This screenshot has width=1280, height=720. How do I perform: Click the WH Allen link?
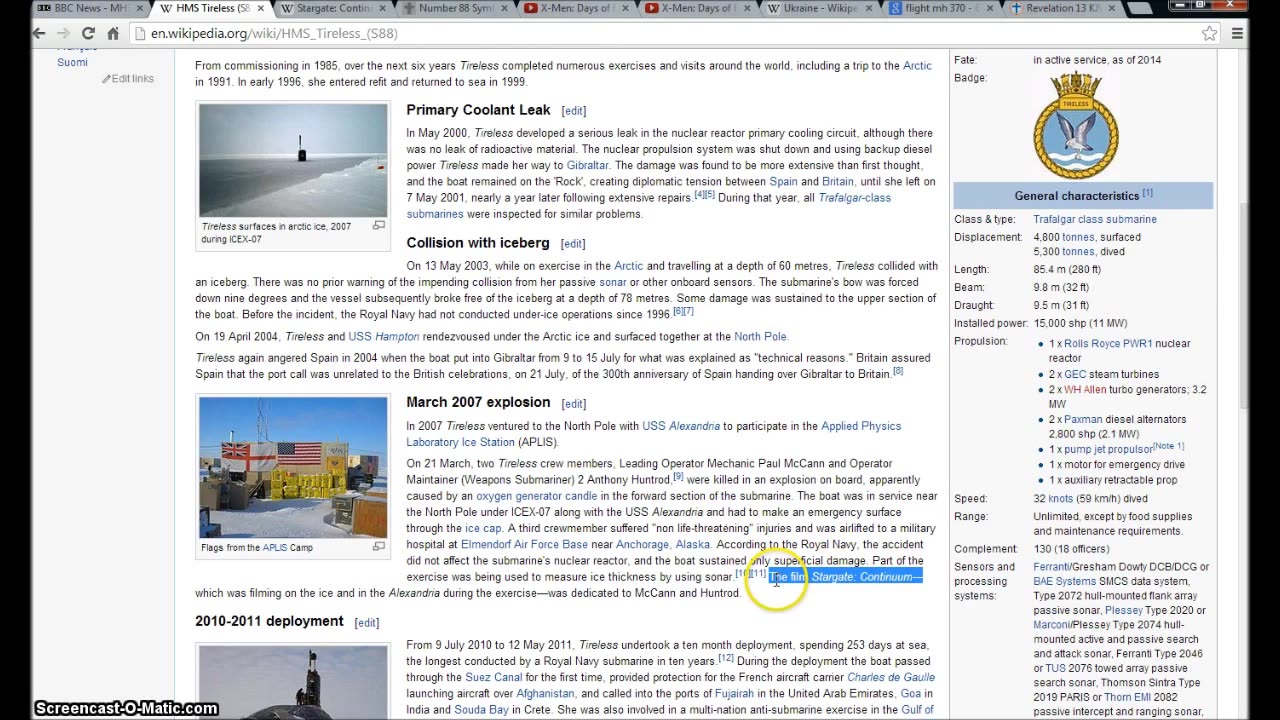pyautogui.click(x=1085, y=389)
